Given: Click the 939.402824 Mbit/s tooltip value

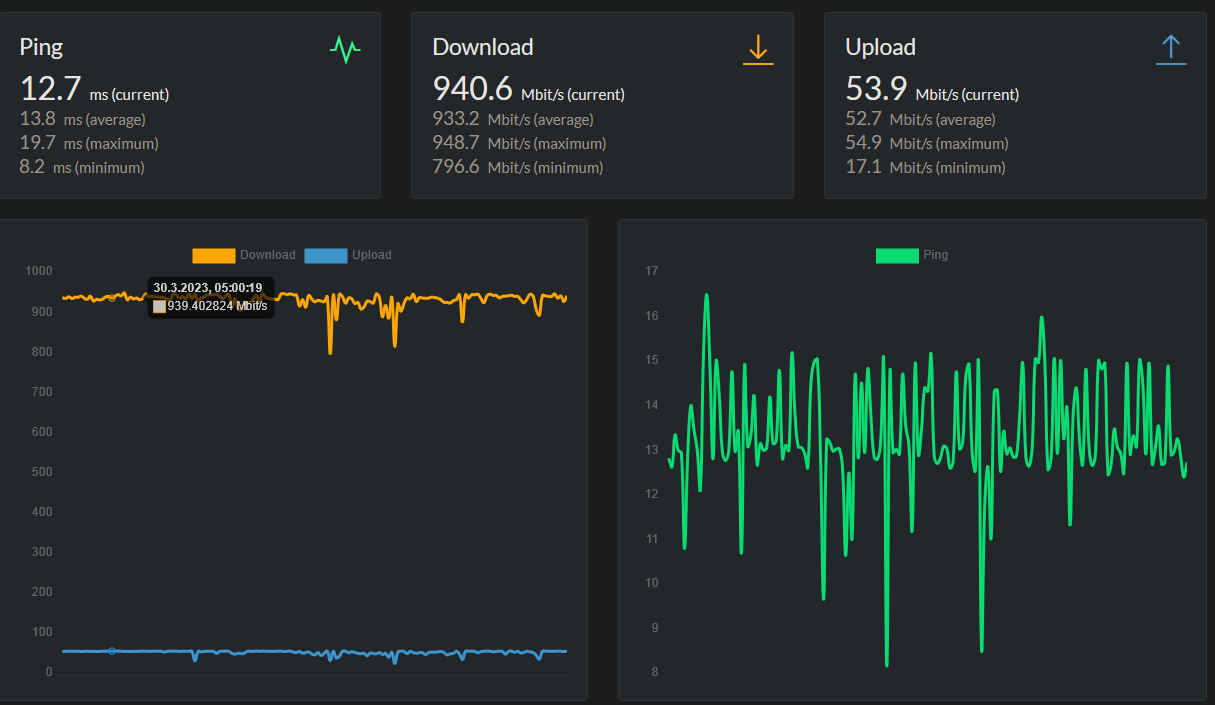Looking at the screenshot, I should (x=217, y=306).
